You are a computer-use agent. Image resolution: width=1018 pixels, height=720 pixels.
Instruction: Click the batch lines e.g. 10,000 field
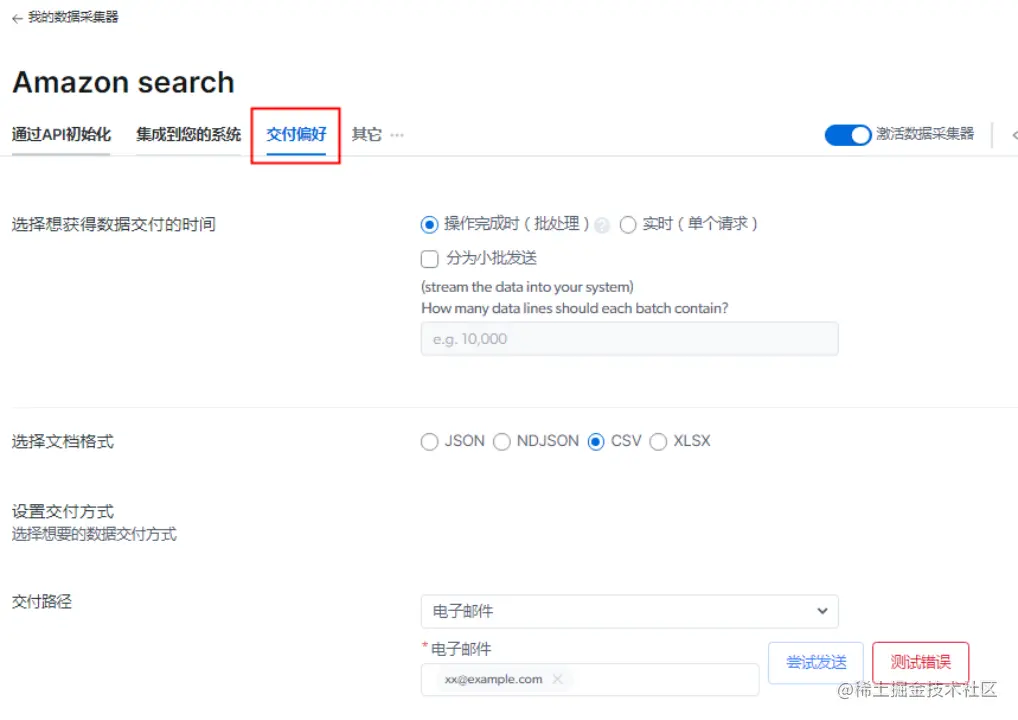click(629, 339)
